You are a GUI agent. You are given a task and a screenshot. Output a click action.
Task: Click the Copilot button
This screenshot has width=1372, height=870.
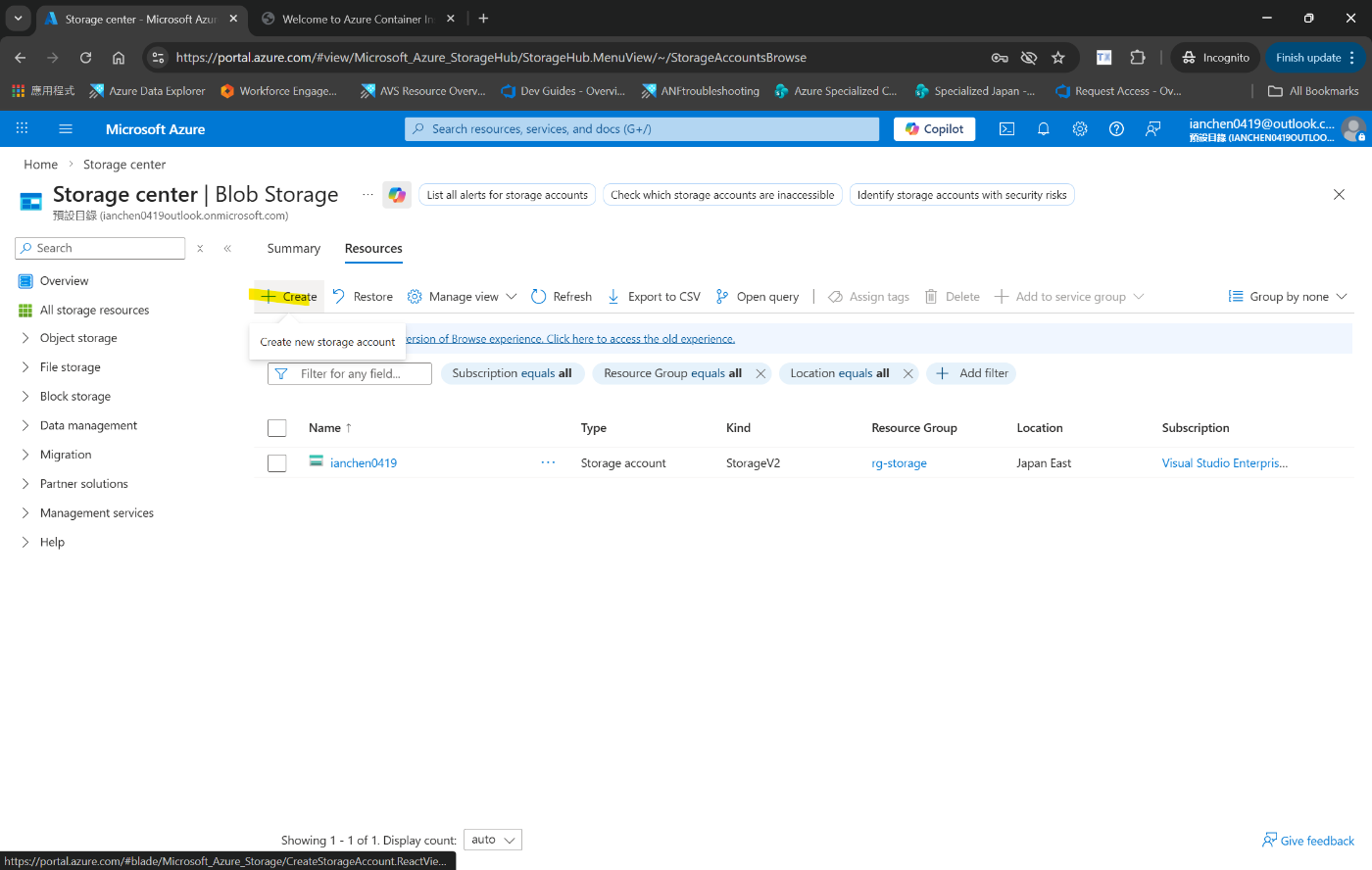click(x=934, y=128)
